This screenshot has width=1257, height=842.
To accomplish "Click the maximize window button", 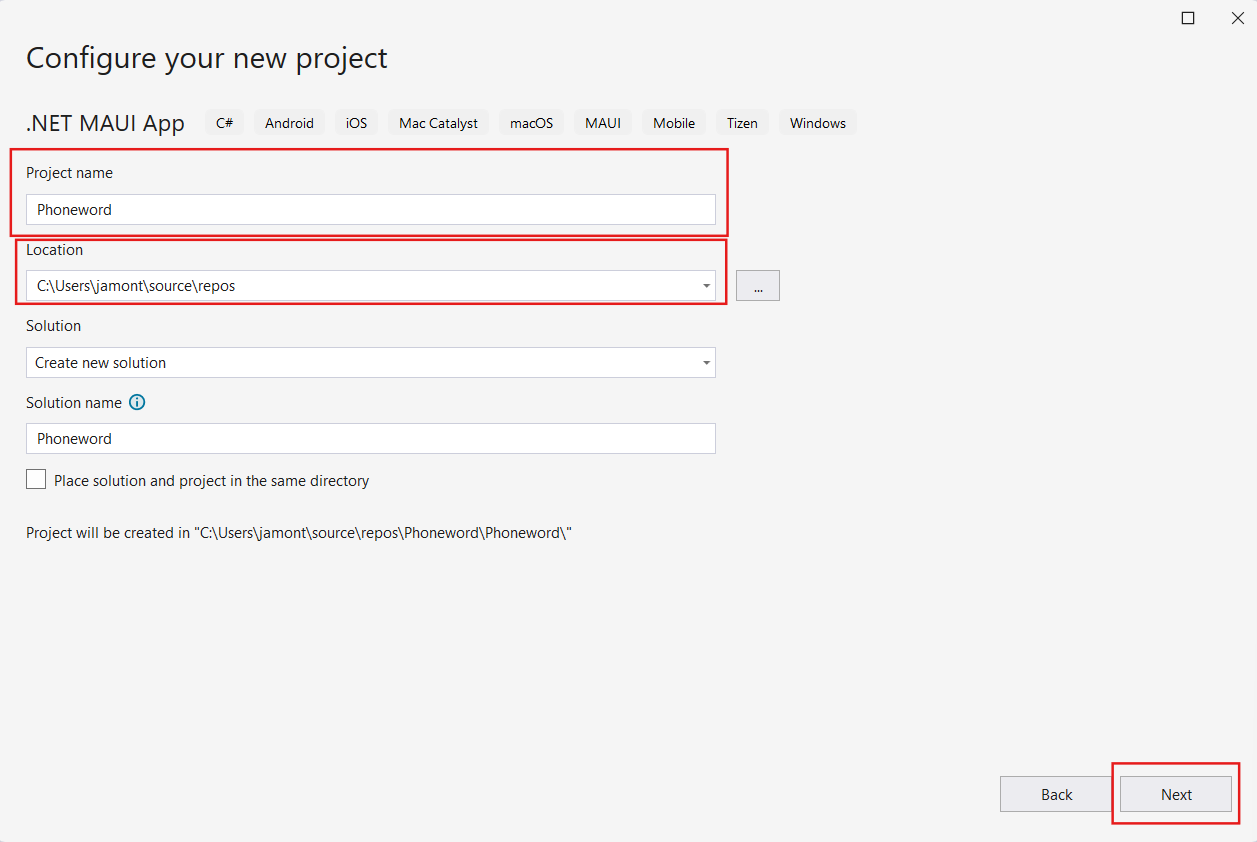I will (x=1188, y=17).
